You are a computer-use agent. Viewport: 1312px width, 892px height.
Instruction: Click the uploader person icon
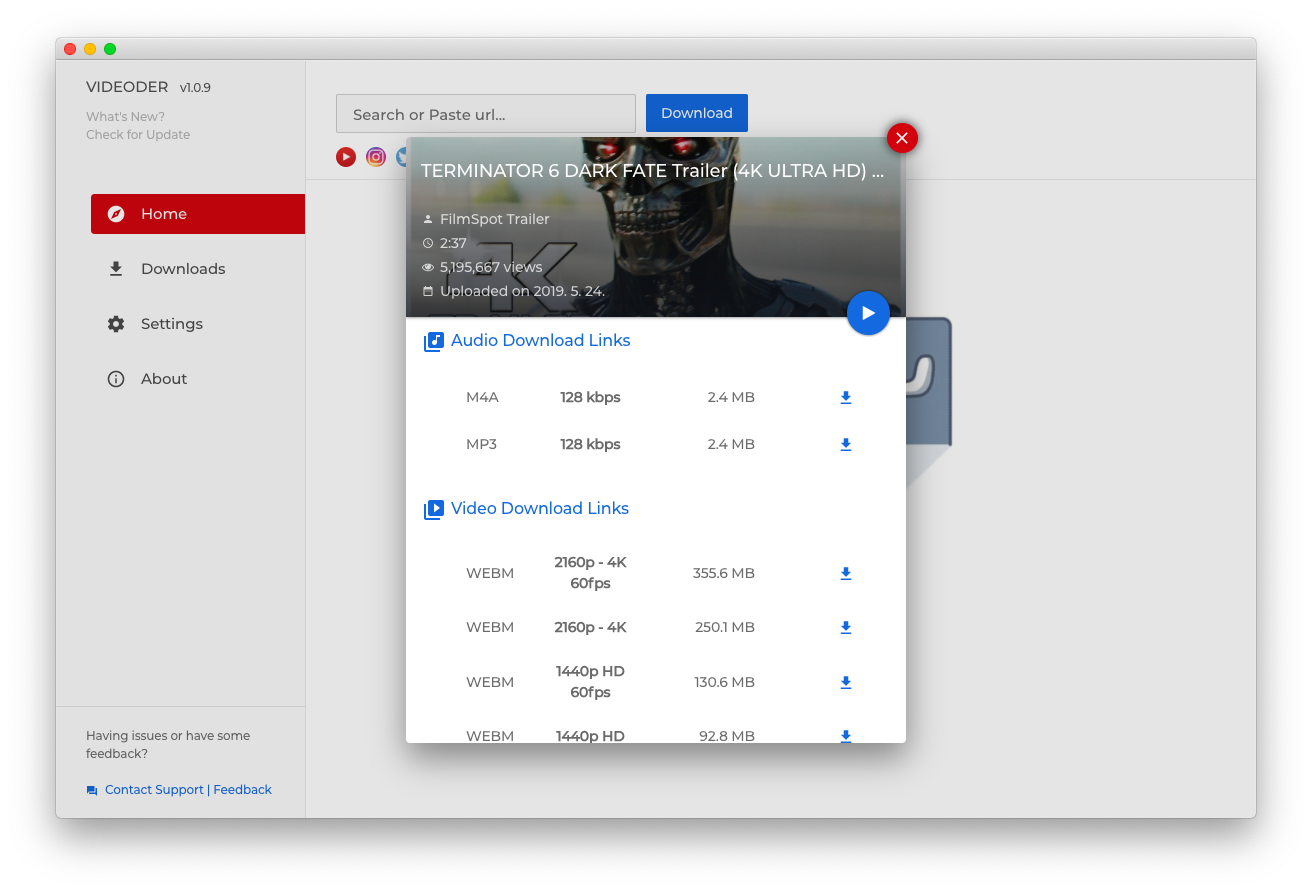pos(428,219)
